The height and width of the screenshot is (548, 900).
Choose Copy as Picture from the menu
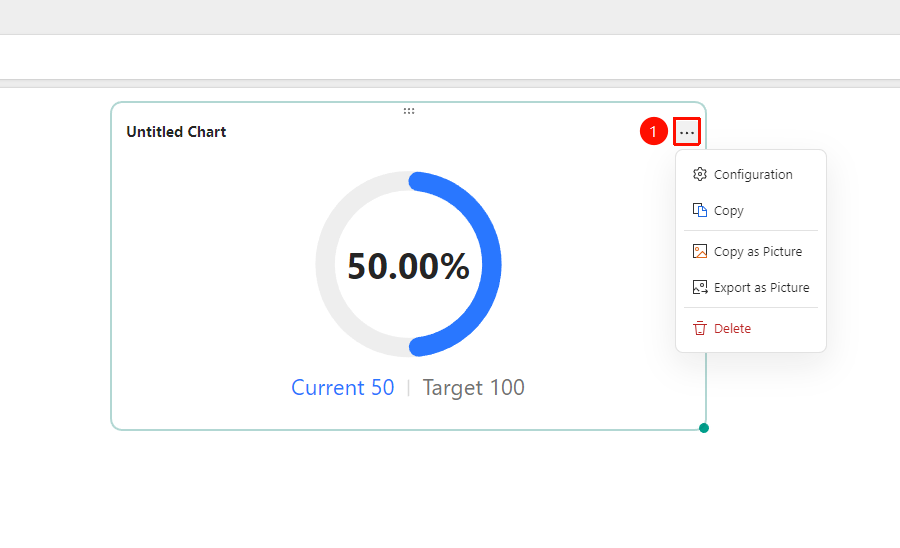(x=751, y=251)
